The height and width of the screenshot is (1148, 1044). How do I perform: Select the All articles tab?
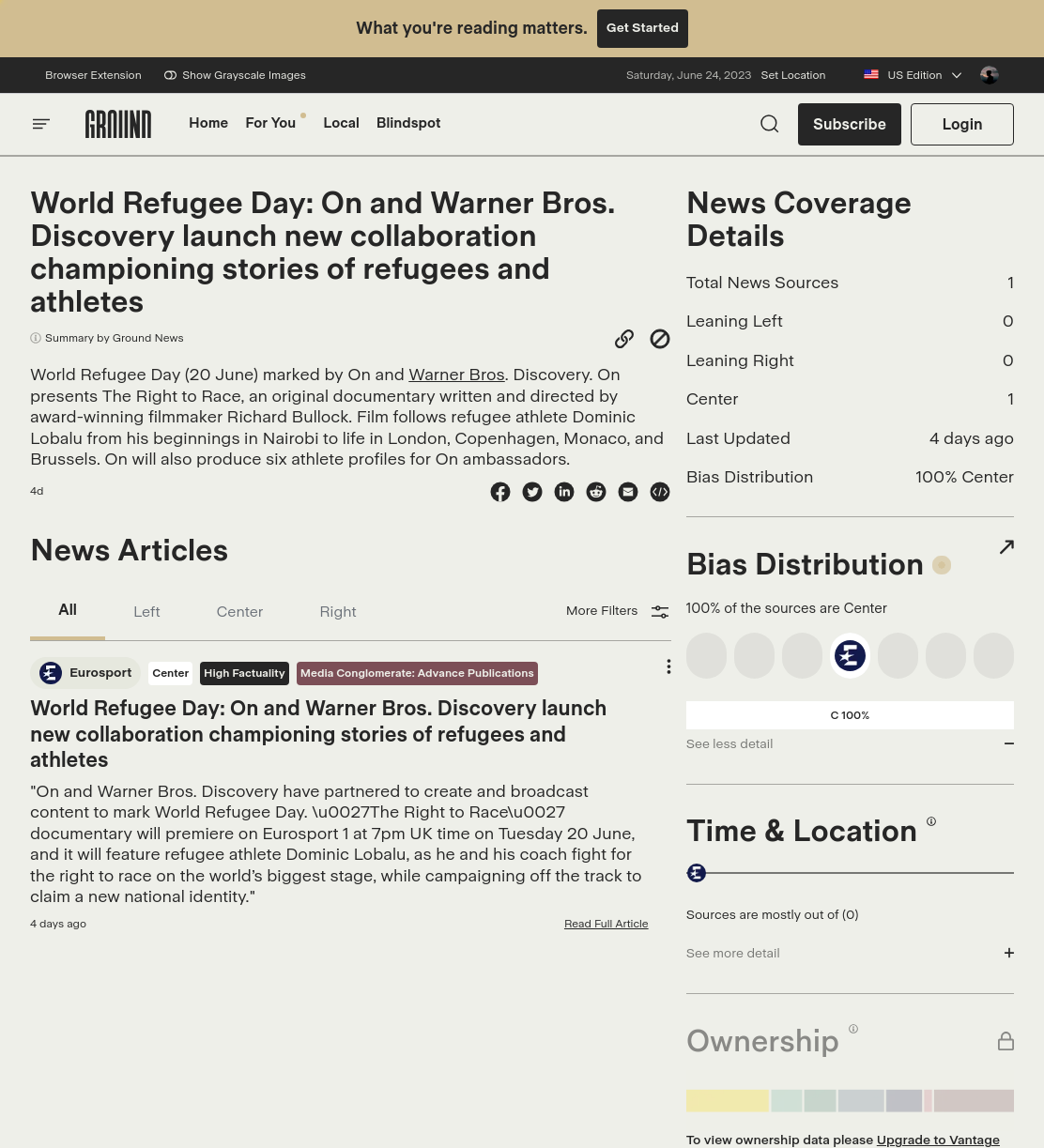pyautogui.click(x=68, y=610)
